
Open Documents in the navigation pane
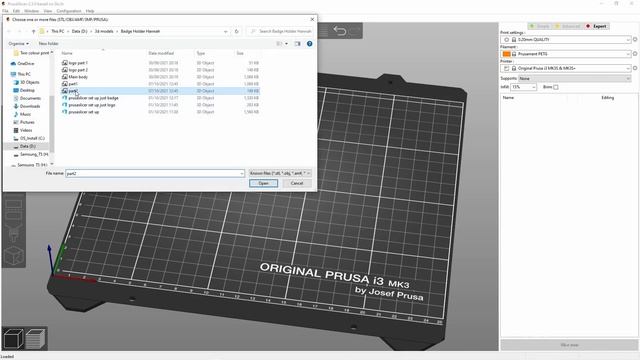click(30, 98)
